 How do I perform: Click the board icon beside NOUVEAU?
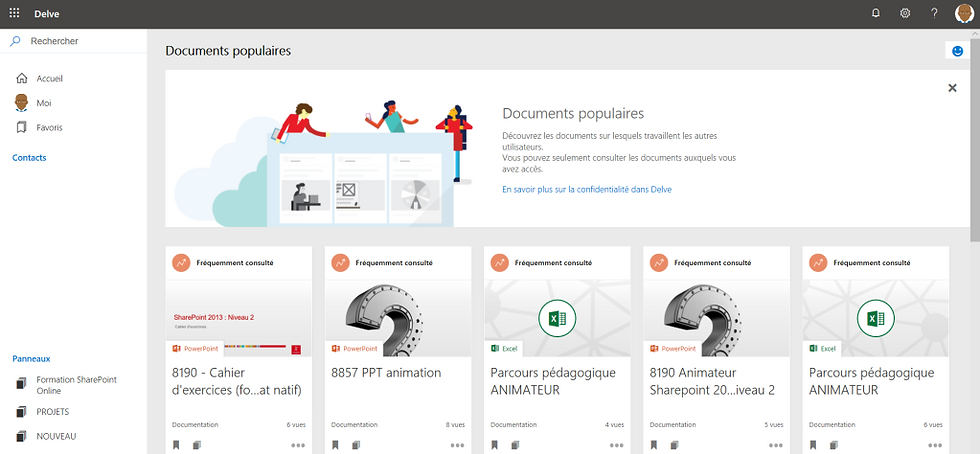(x=21, y=436)
